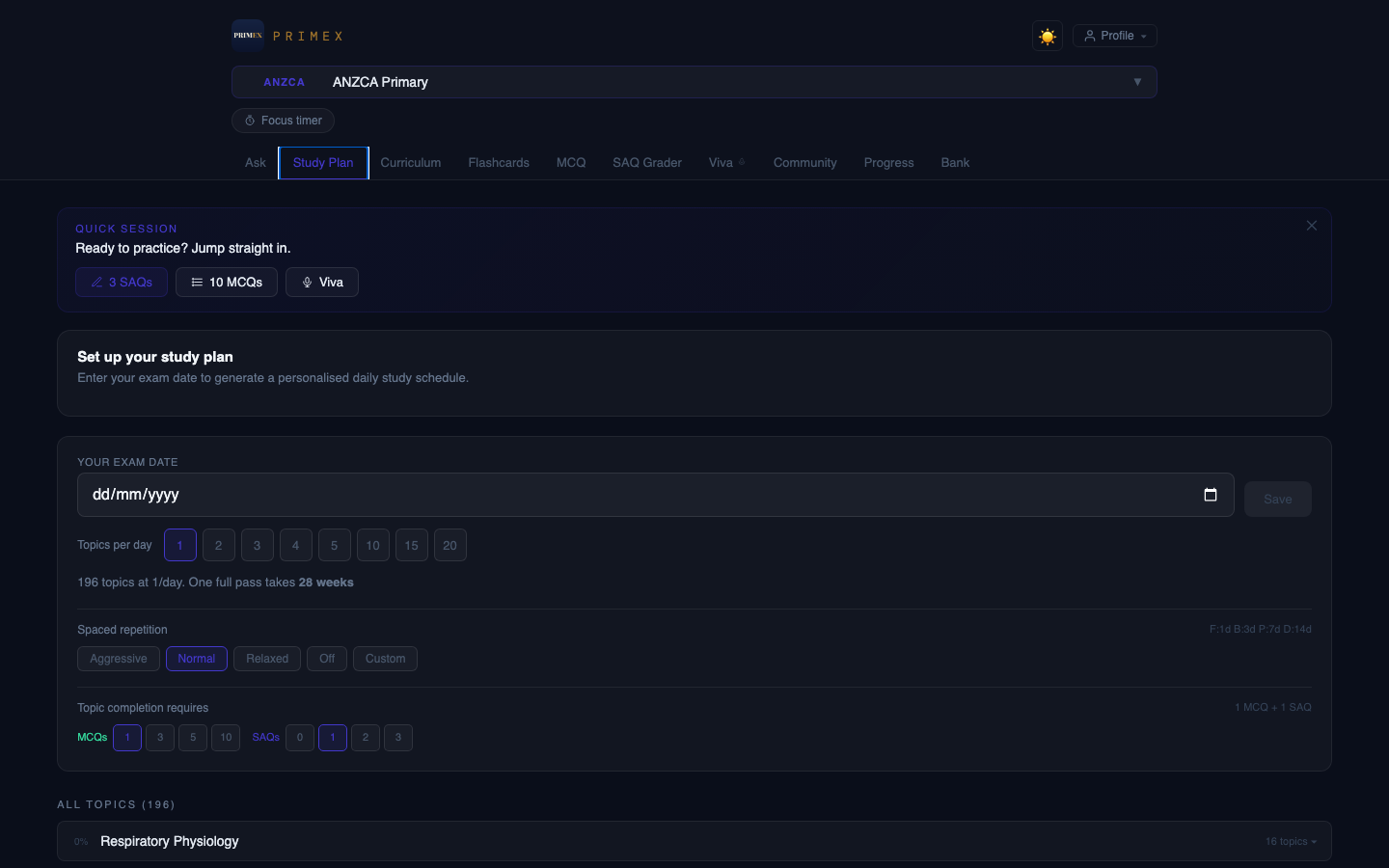Open the MCQ tab
1389x868 pixels.
click(x=571, y=163)
